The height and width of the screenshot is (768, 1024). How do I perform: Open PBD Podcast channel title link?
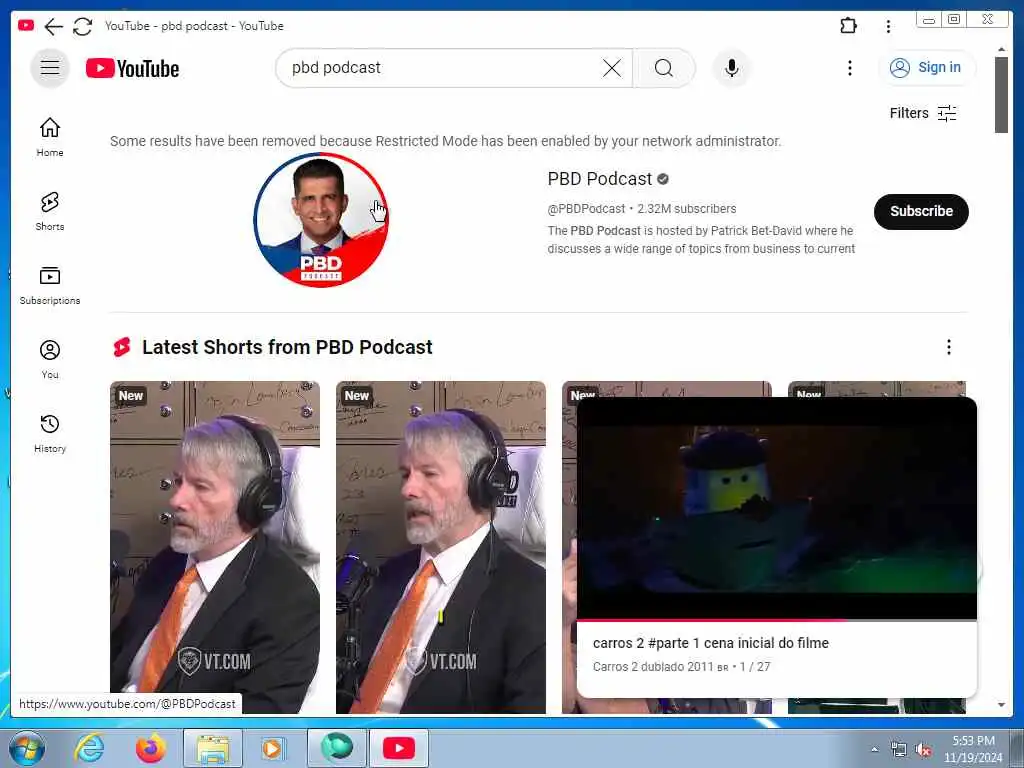(600, 179)
